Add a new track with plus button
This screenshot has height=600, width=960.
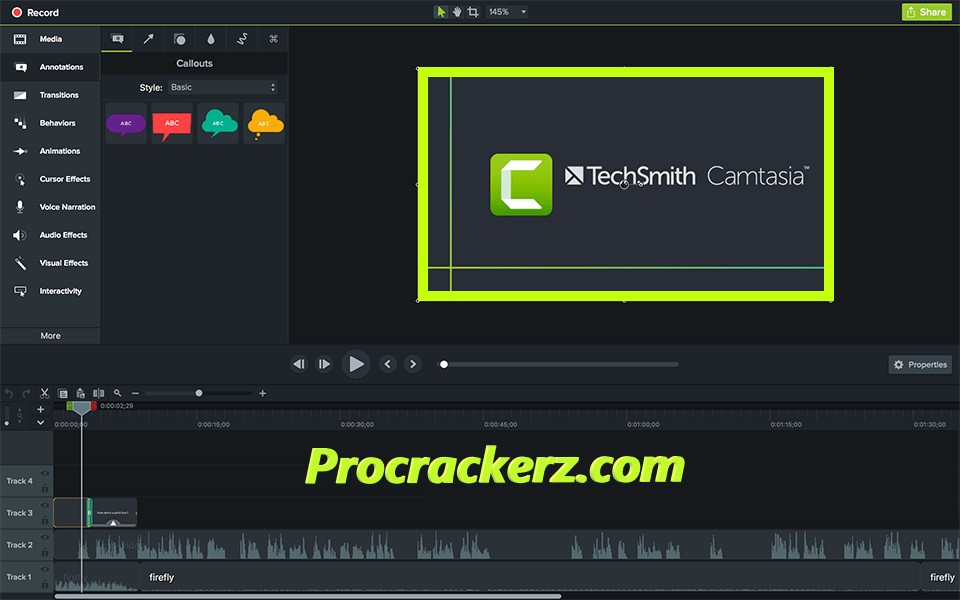point(40,409)
